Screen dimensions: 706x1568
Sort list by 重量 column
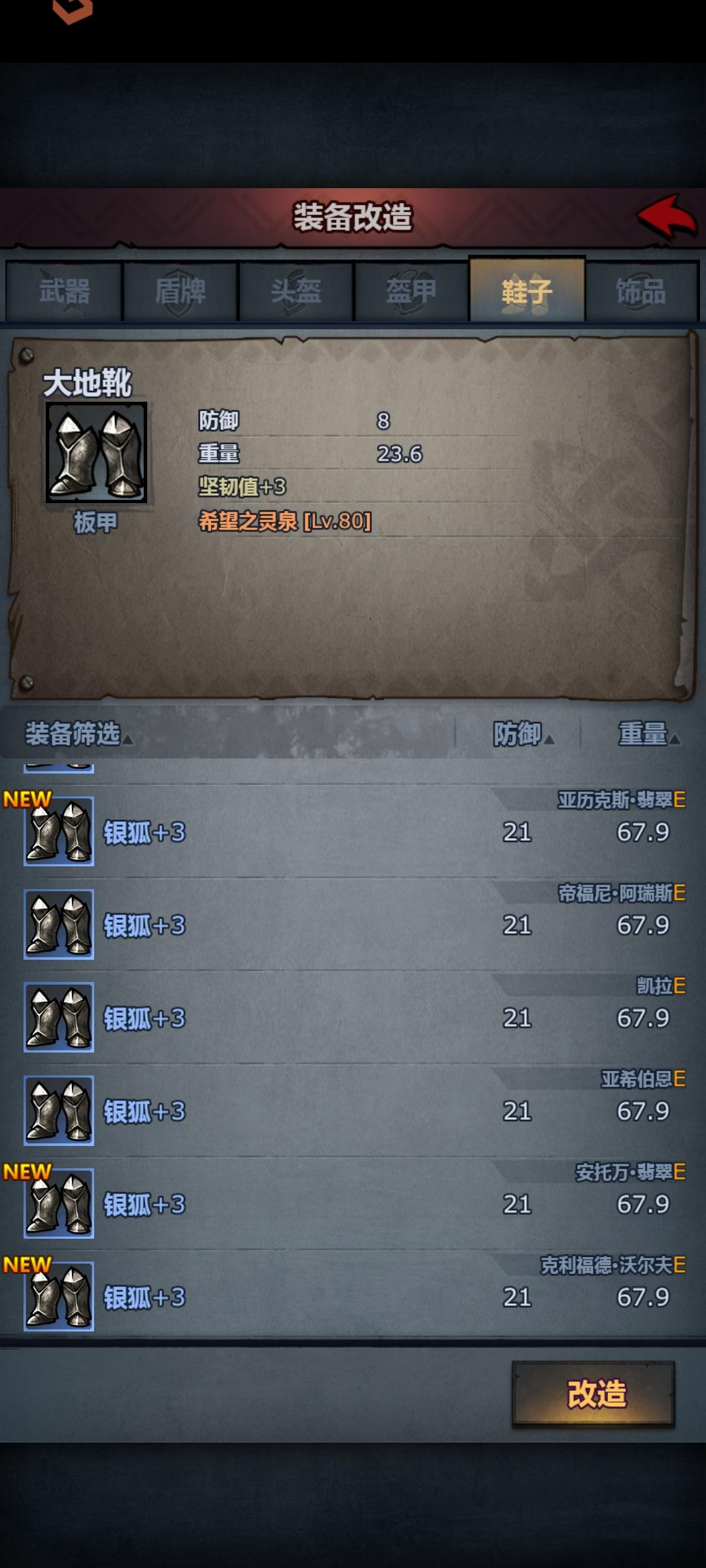pyautogui.click(x=649, y=734)
